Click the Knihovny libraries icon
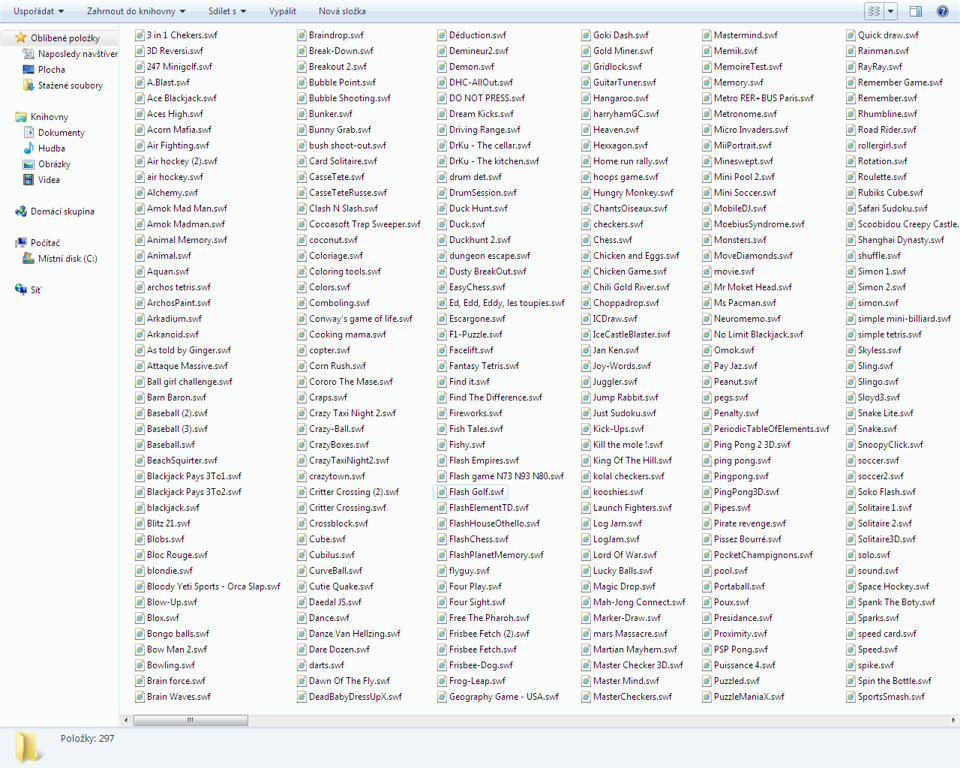The image size is (960, 768). [x=21, y=116]
